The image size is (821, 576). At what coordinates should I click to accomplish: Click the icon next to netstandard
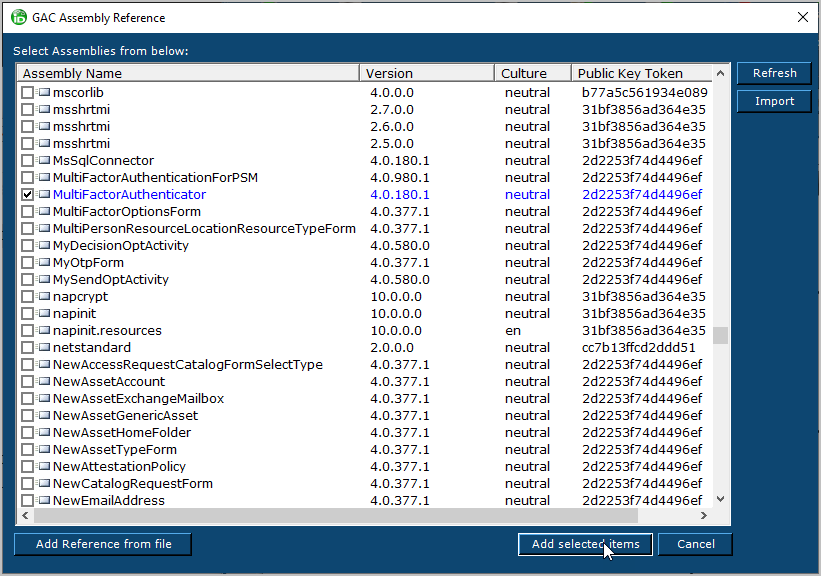(43, 348)
